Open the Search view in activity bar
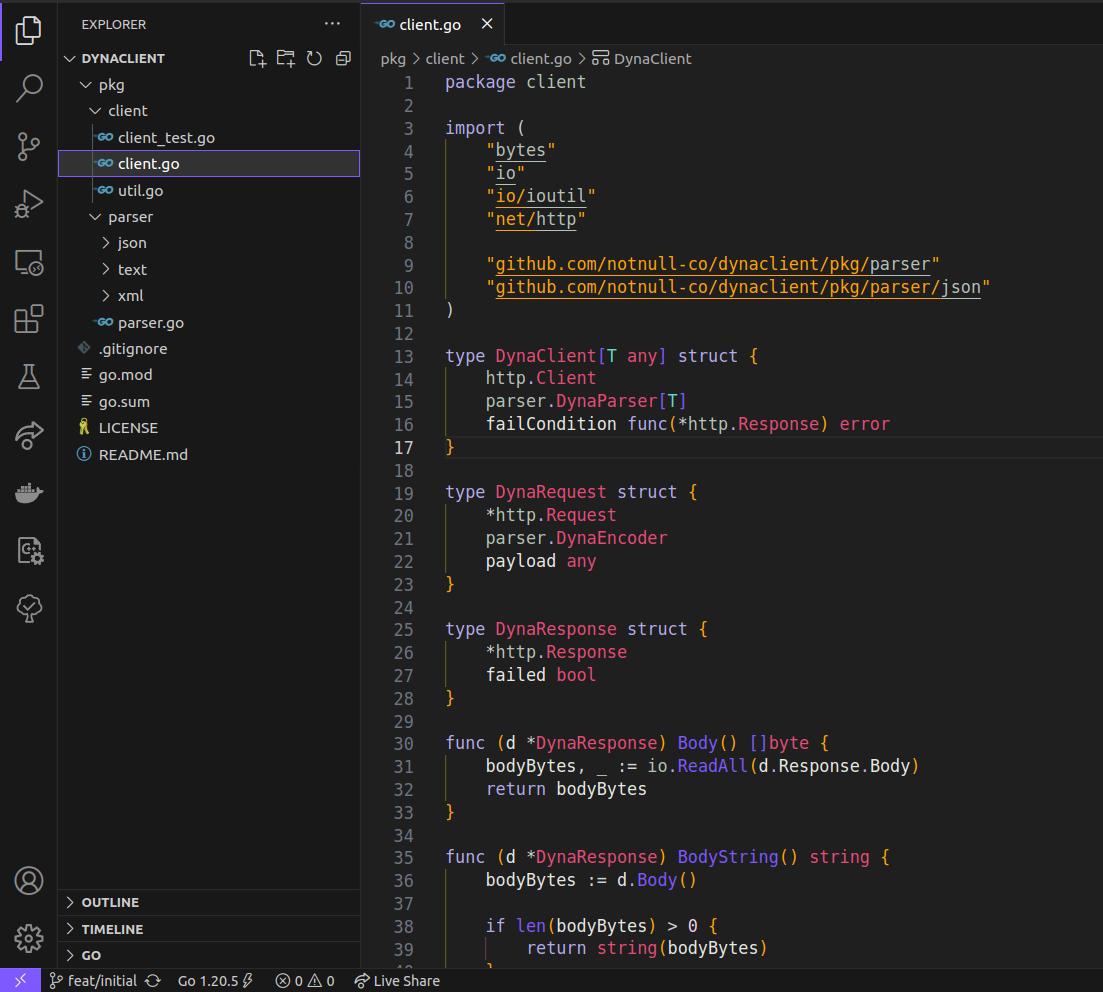 (29, 88)
